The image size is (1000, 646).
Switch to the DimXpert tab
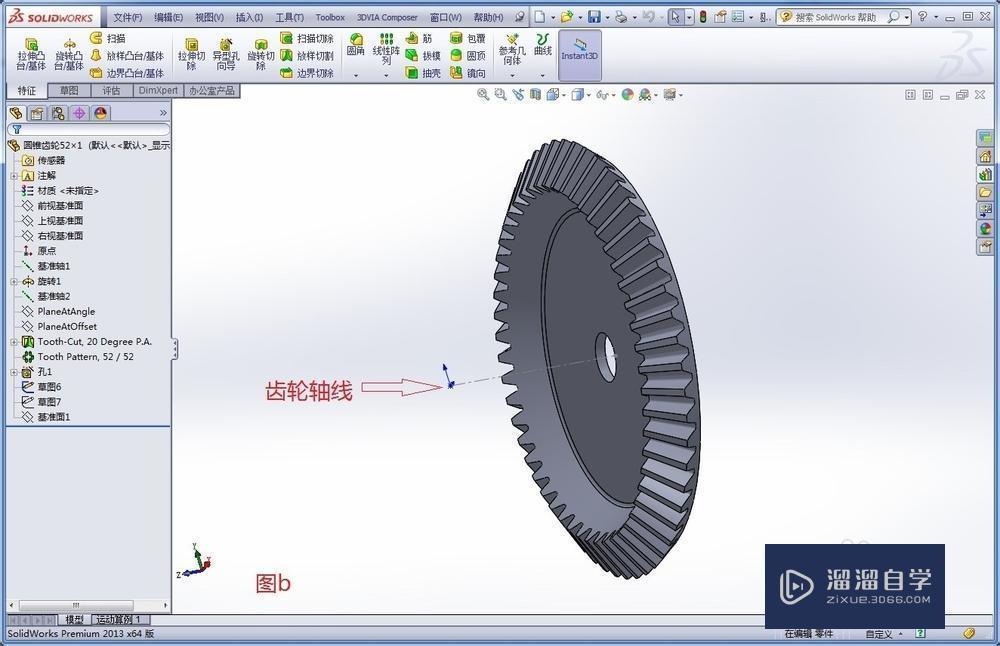(x=158, y=91)
